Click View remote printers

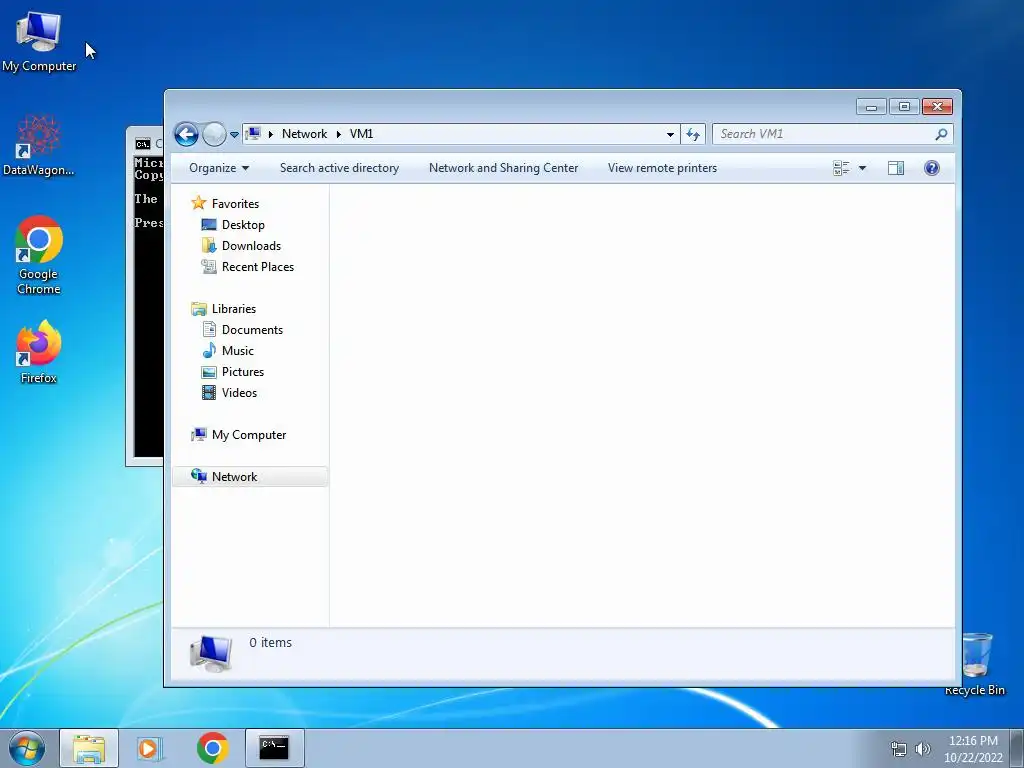point(662,168)
